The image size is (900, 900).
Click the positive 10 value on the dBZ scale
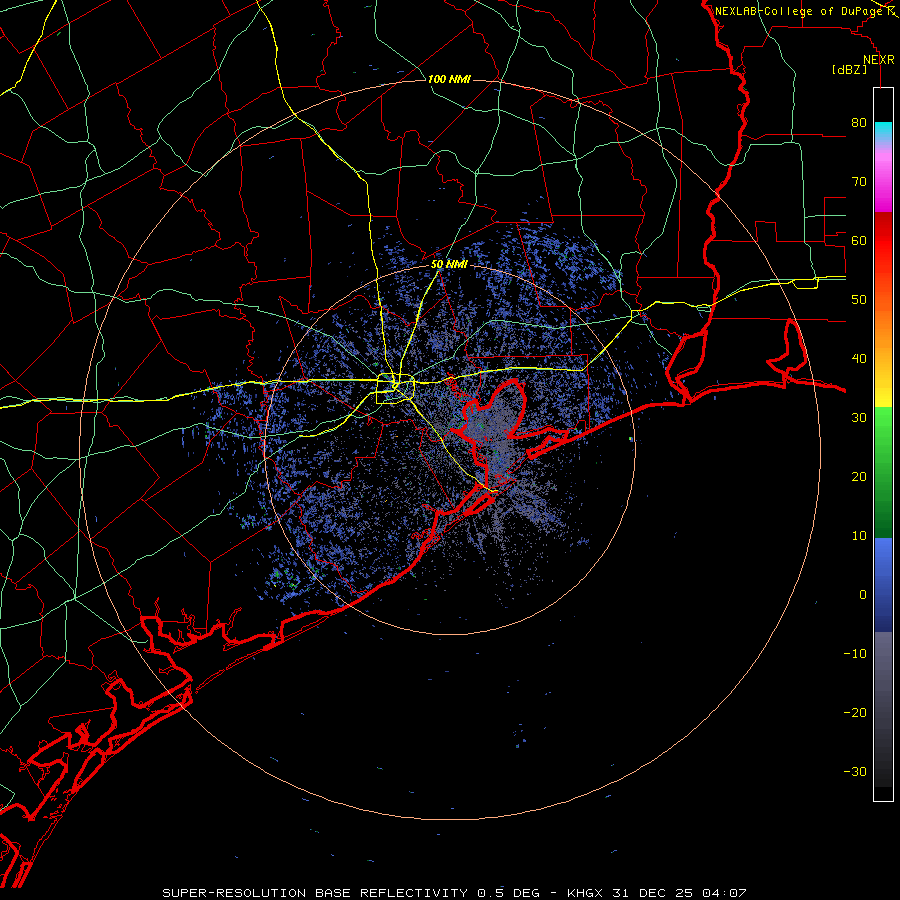coord(859,536)
